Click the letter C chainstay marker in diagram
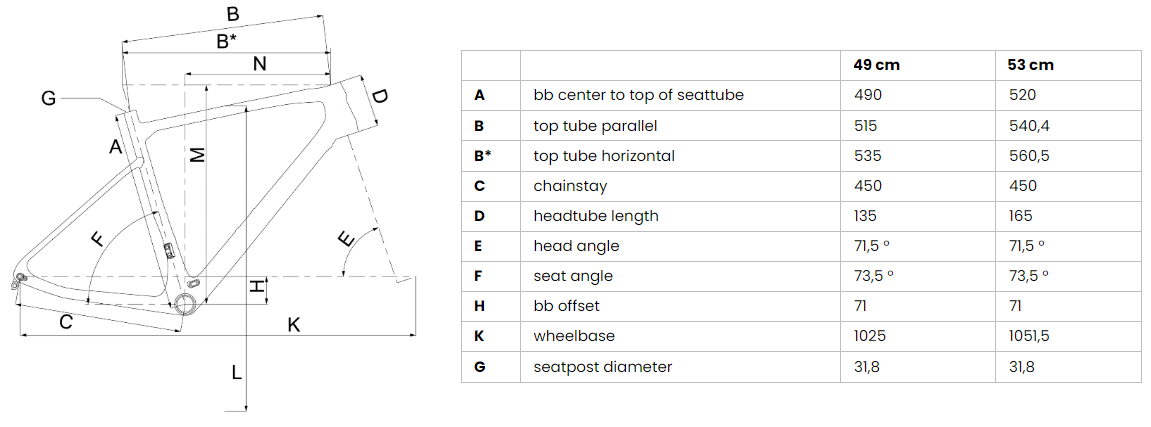 point(65,321)
